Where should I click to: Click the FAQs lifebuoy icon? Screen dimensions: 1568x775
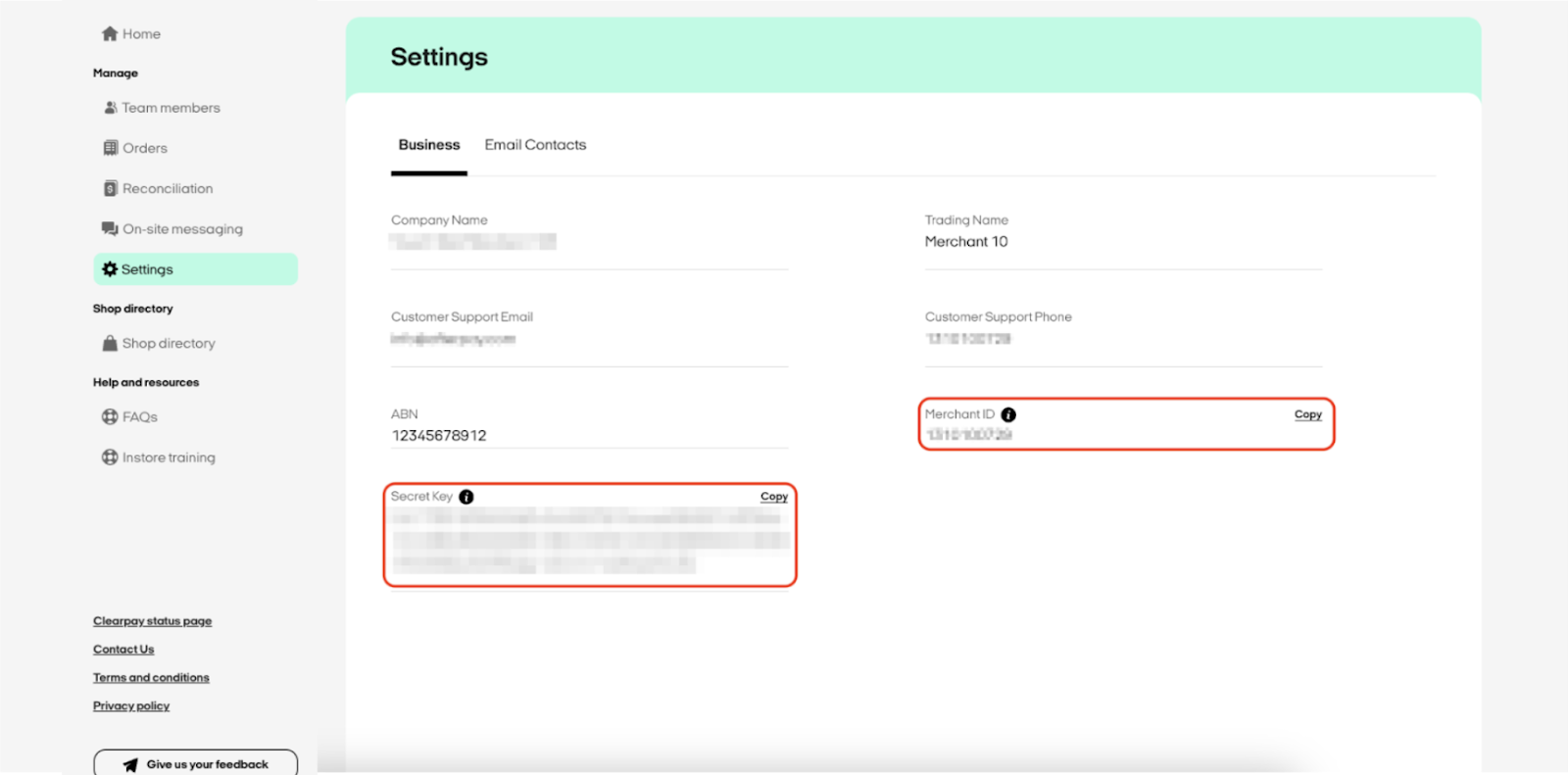point(110,416)
